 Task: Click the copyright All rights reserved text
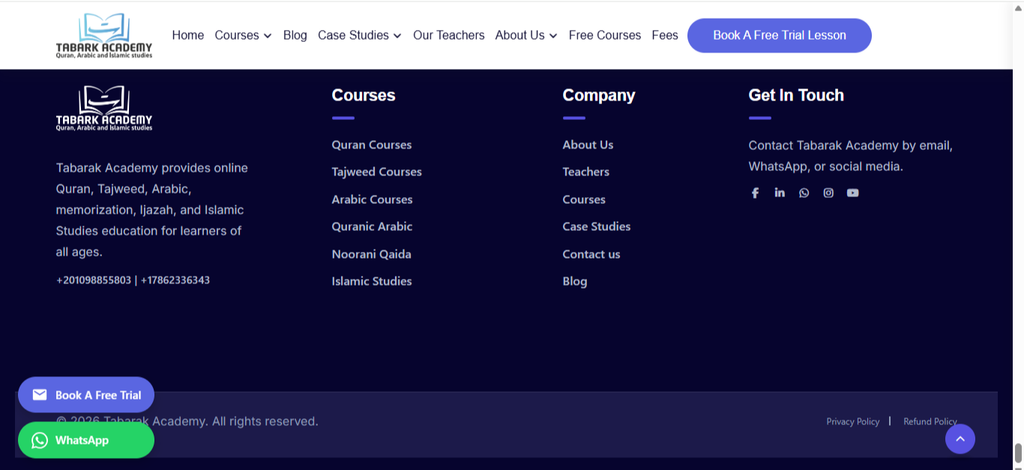187,422
